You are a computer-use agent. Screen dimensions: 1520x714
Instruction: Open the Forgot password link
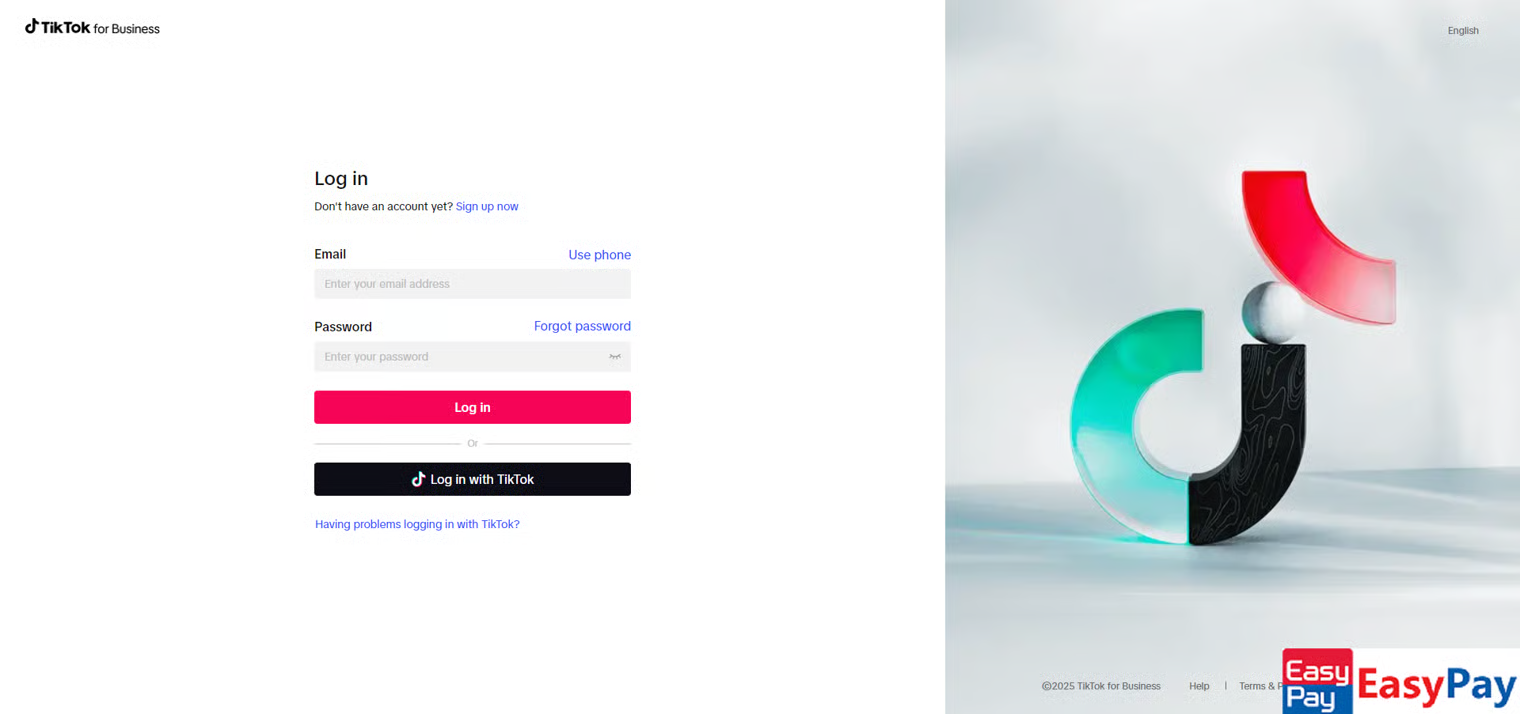tap(582, 326)
